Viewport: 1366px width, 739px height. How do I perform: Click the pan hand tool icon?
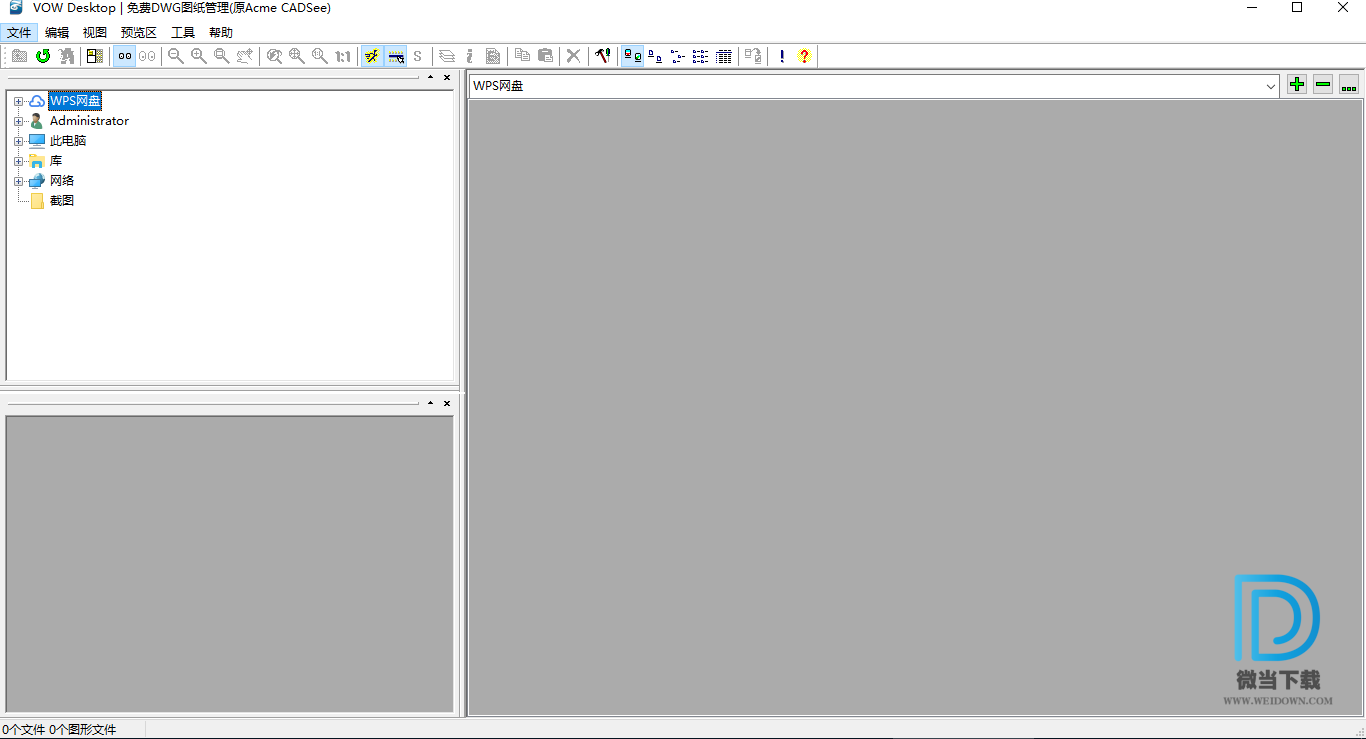pos(245,56)
